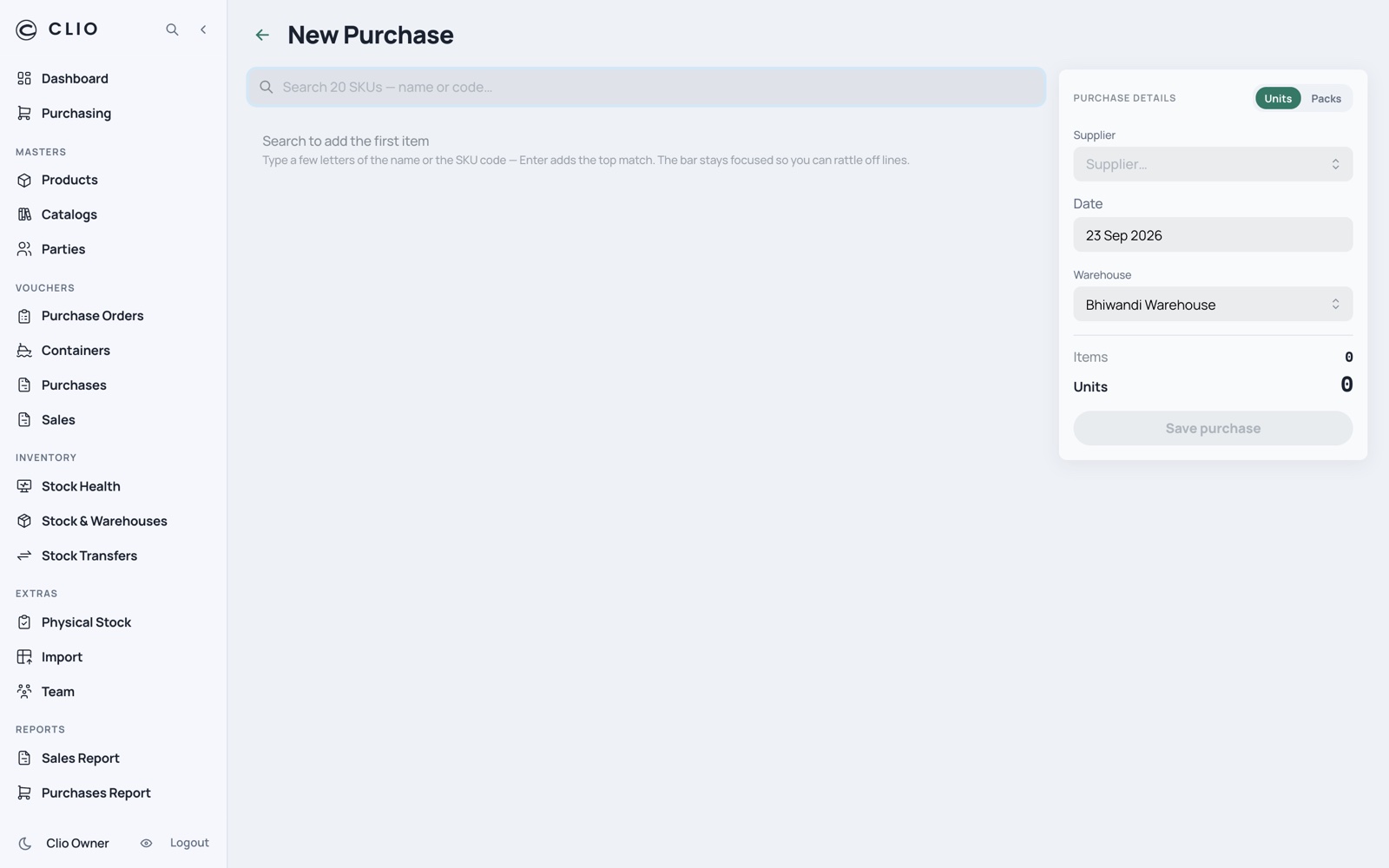Click the Clio Owner user name
Viewport: 1389px width, 868px height.
(77, 844)
